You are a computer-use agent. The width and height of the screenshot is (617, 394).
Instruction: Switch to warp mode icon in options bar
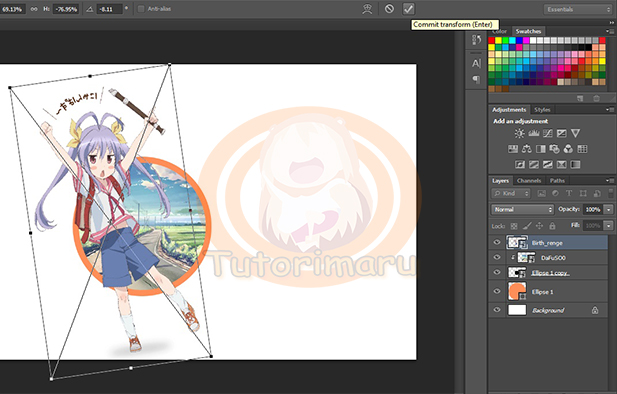coord(367,9)
